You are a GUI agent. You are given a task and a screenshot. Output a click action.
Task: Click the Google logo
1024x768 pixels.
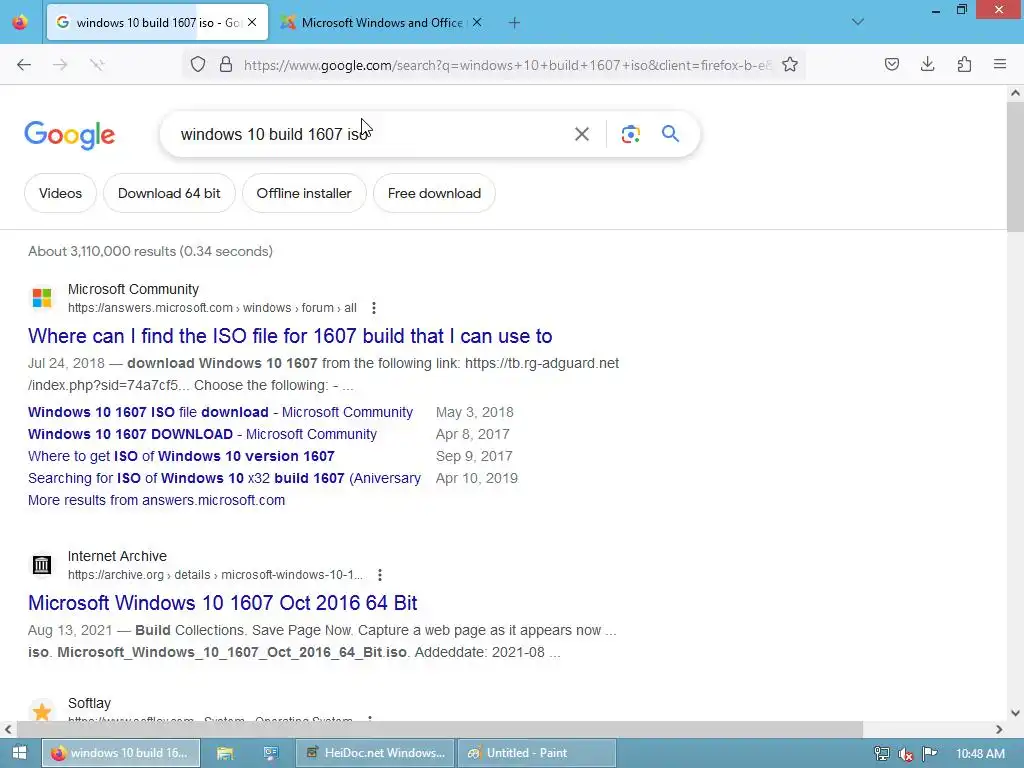pos(70,135)
